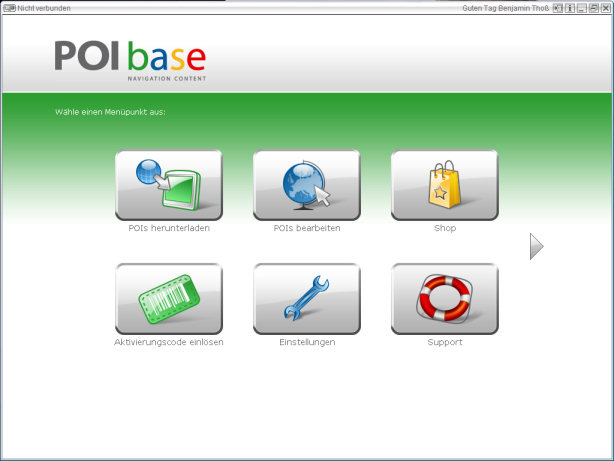
Task: Click the 'Shop' text label
Action: pyautogui.click(x=444, y=228)
